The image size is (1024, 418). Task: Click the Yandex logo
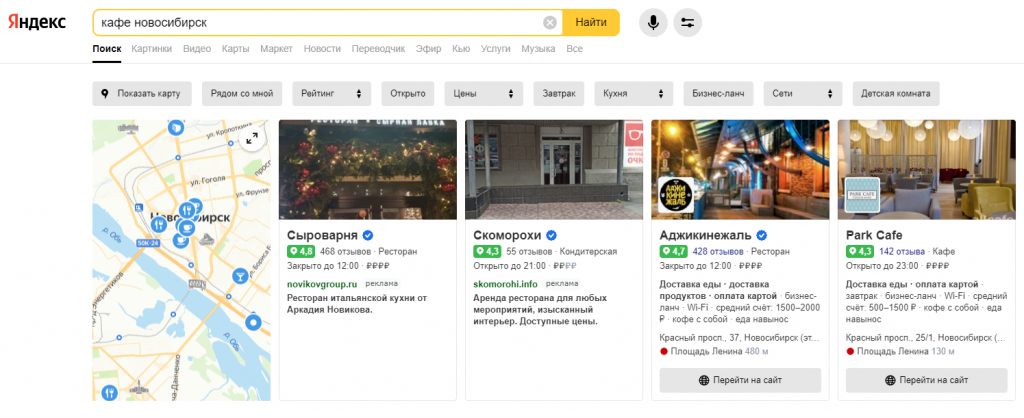37,22
